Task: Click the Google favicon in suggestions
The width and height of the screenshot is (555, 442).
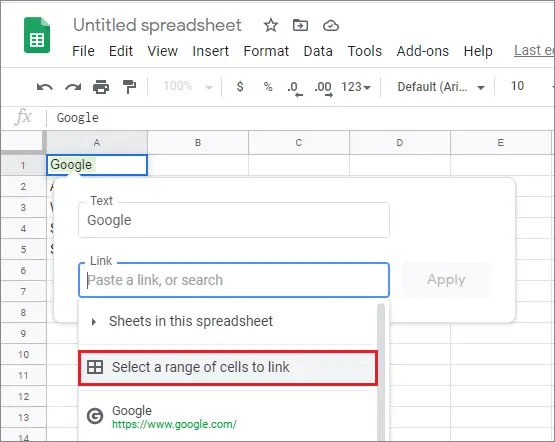Action: click(95, 416)
